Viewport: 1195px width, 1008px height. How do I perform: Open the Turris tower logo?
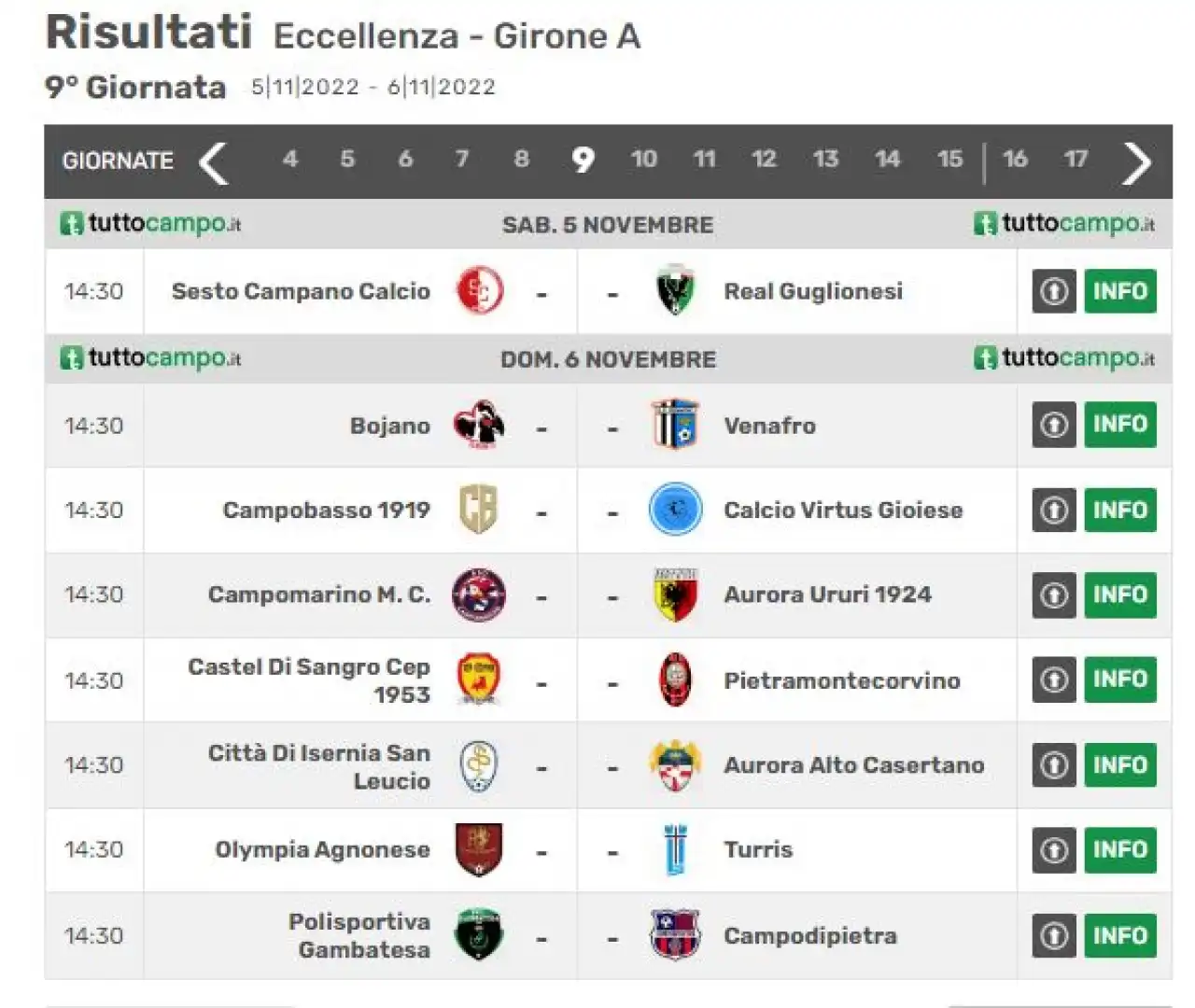(x=675, y=849)
